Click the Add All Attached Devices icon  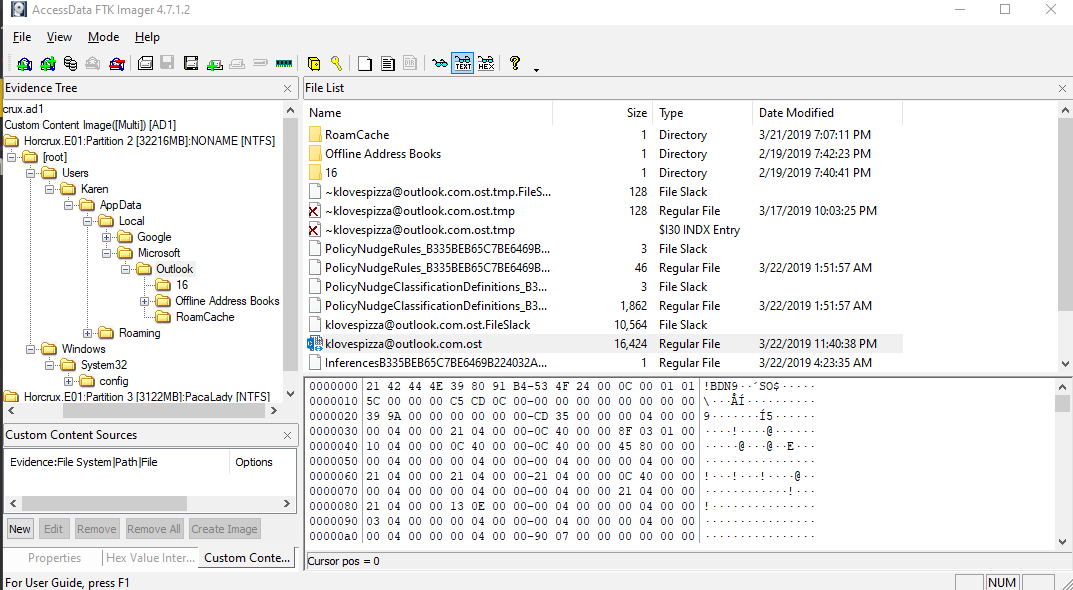(48, 63)
